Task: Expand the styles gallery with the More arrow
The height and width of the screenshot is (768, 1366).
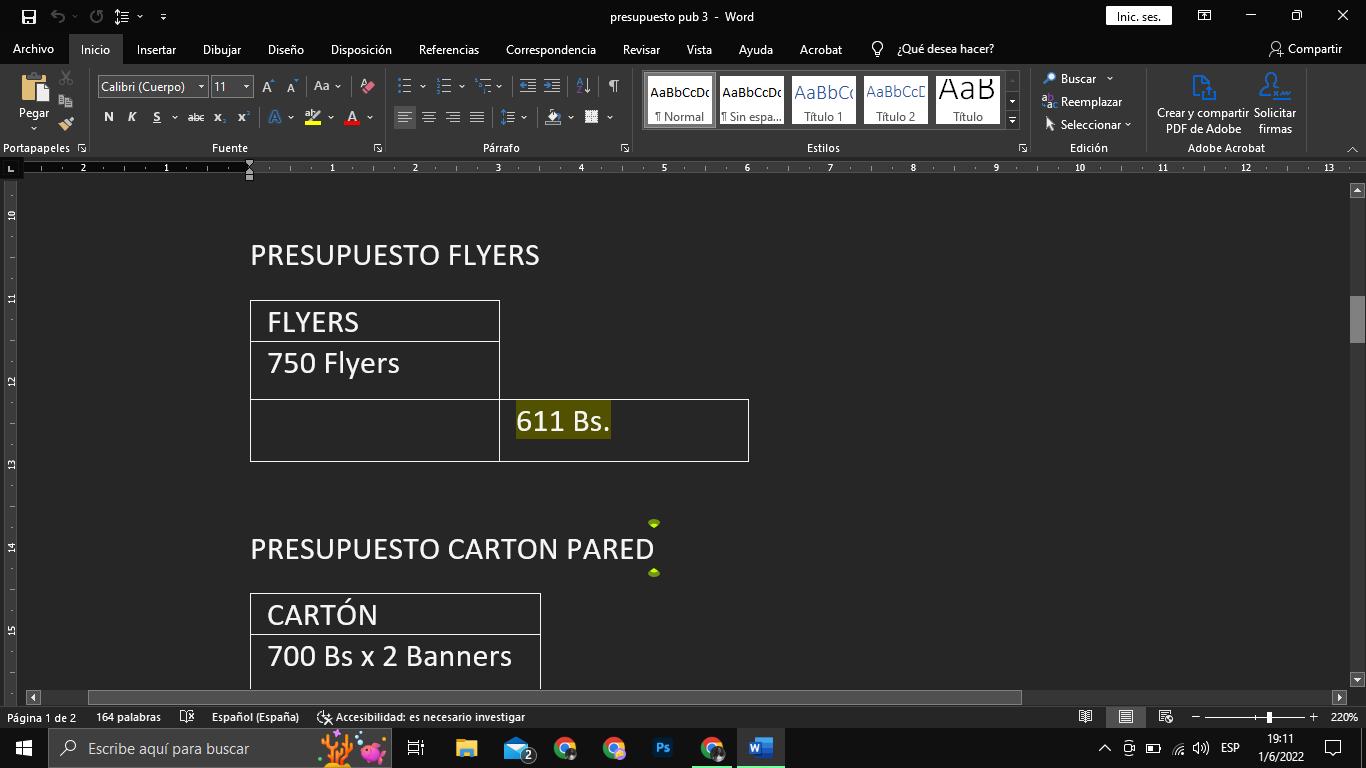Action: tap(1012, 121)
